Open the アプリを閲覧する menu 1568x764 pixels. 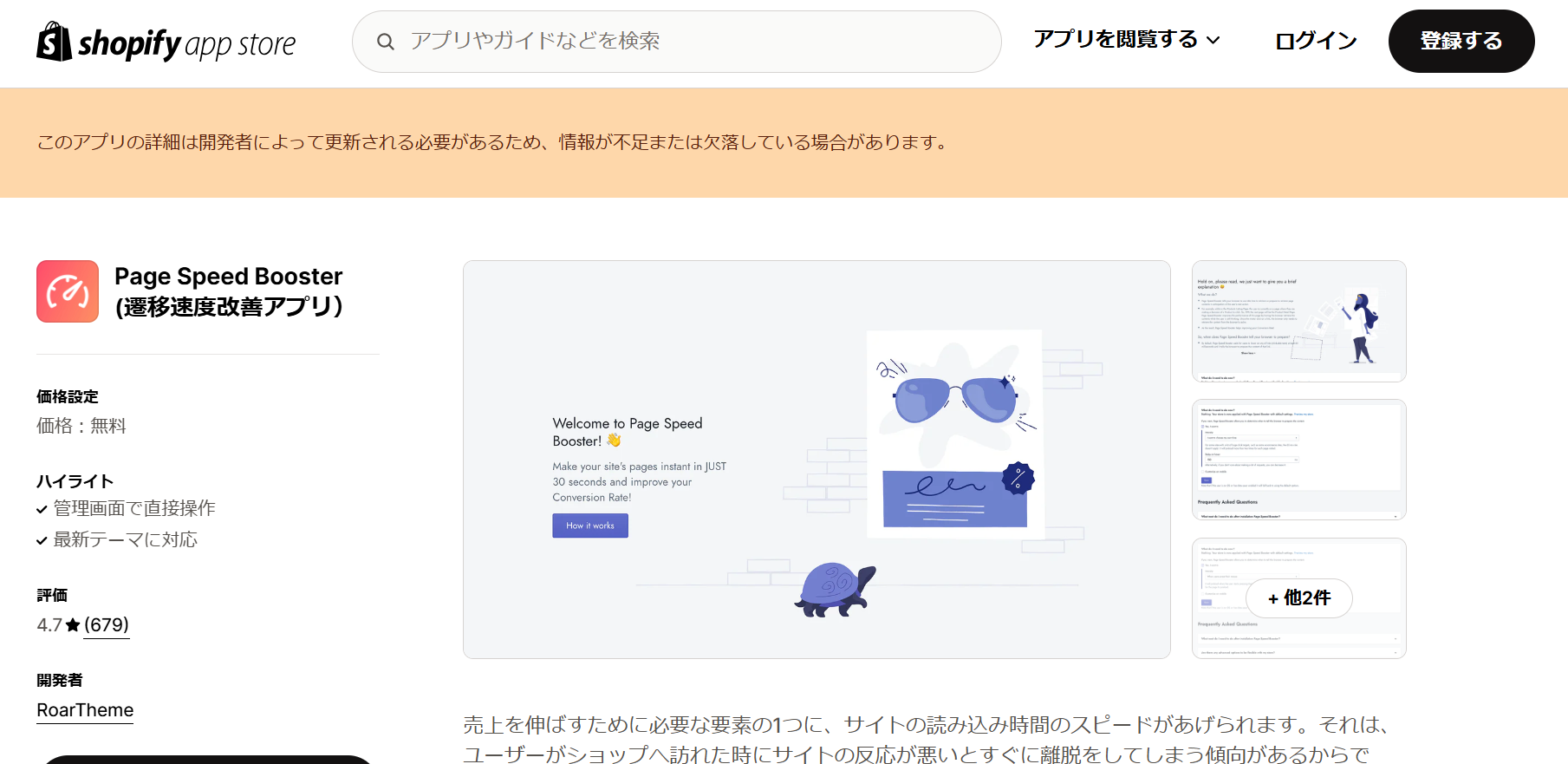[1127, 40]
